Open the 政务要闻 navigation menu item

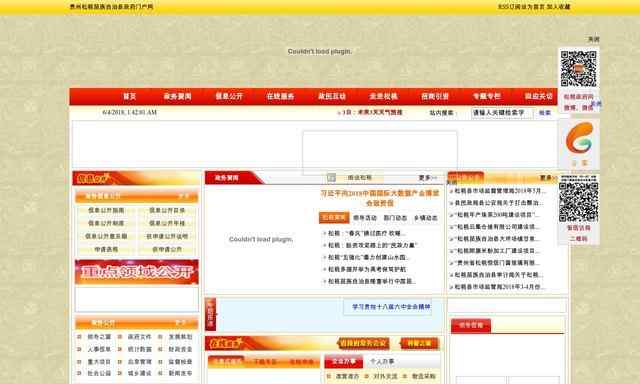pos(177,96)
